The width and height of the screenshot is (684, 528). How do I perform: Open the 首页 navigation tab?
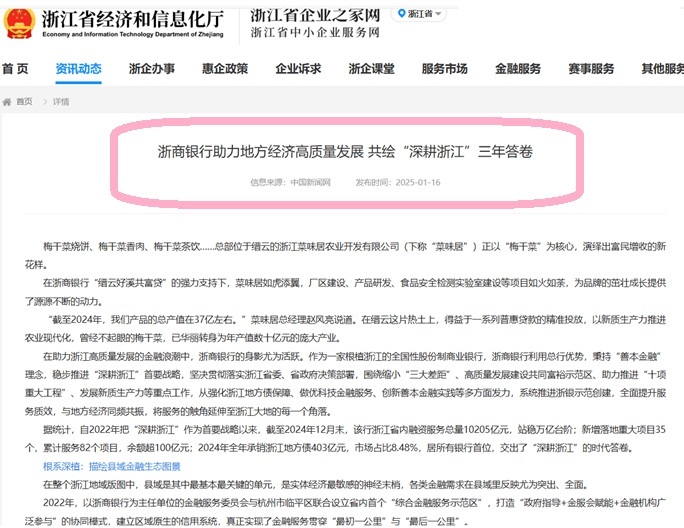click(15, 69)
